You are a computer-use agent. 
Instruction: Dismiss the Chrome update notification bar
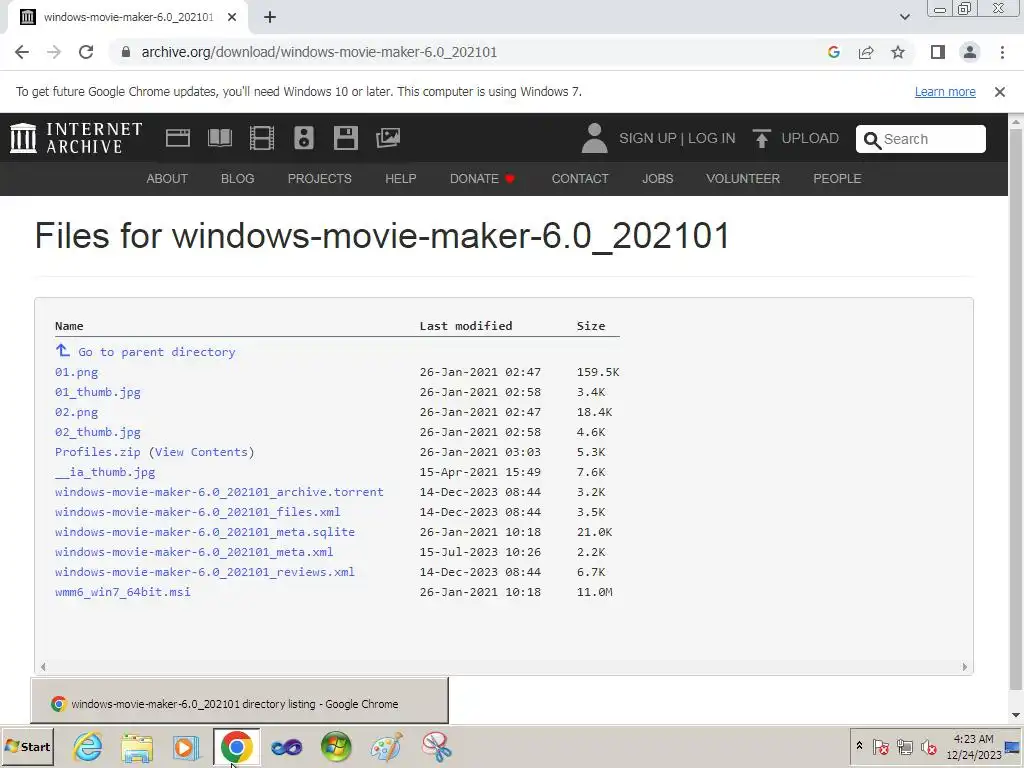click(1000, 92)
